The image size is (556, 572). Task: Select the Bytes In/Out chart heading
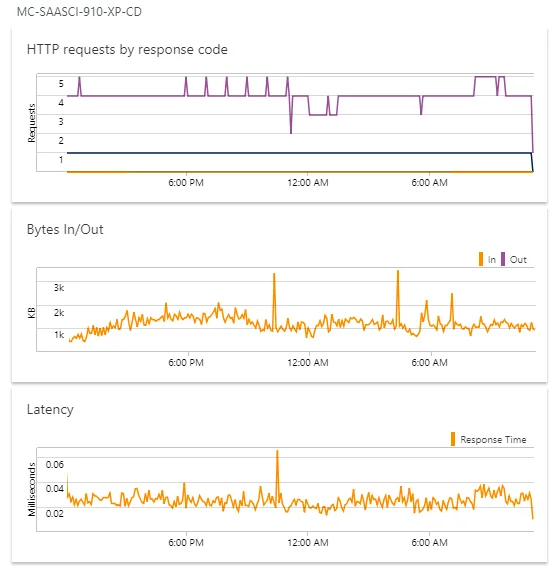coord(65,229)
